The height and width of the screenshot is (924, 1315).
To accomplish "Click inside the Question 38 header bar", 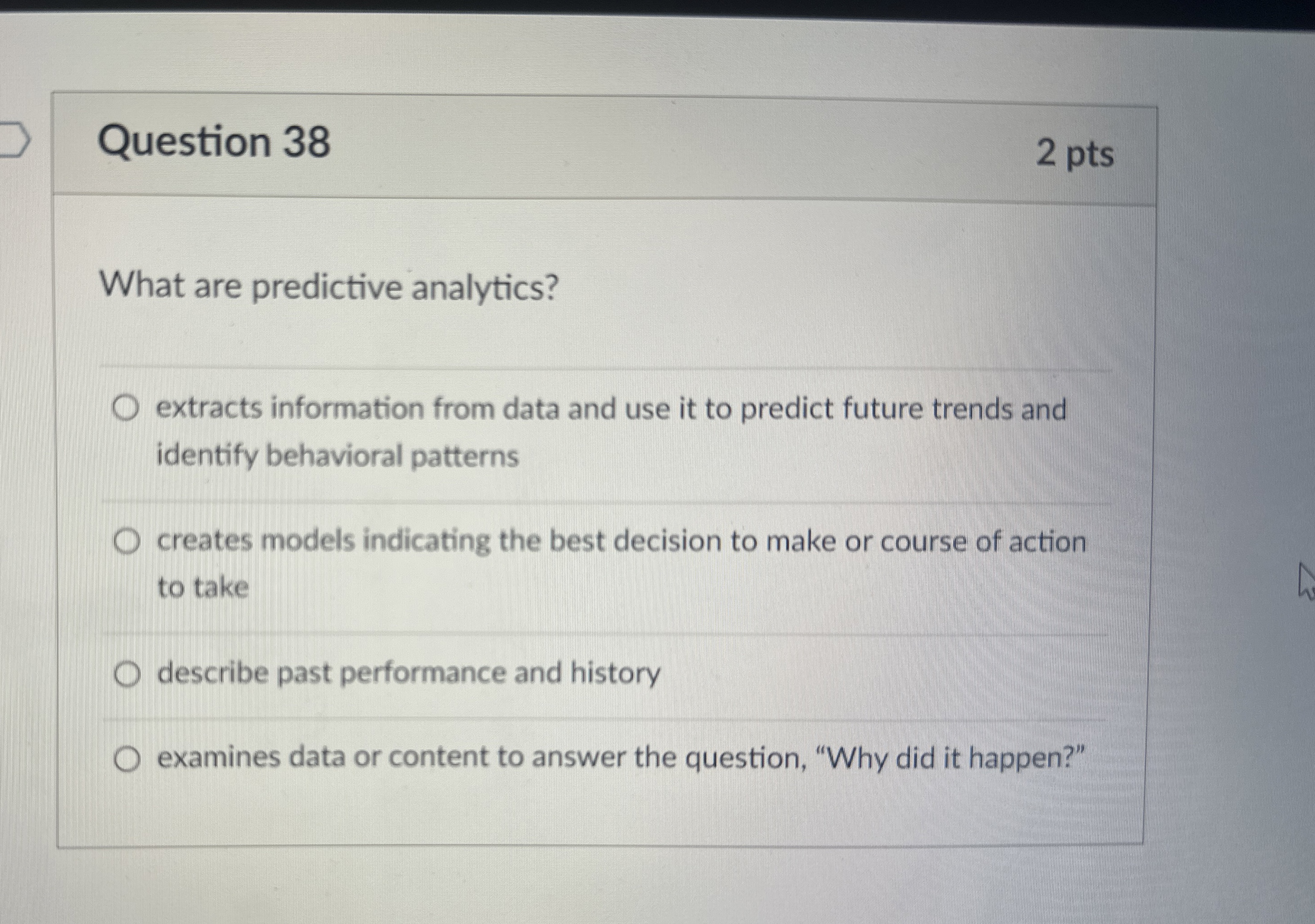I will 630,146.
